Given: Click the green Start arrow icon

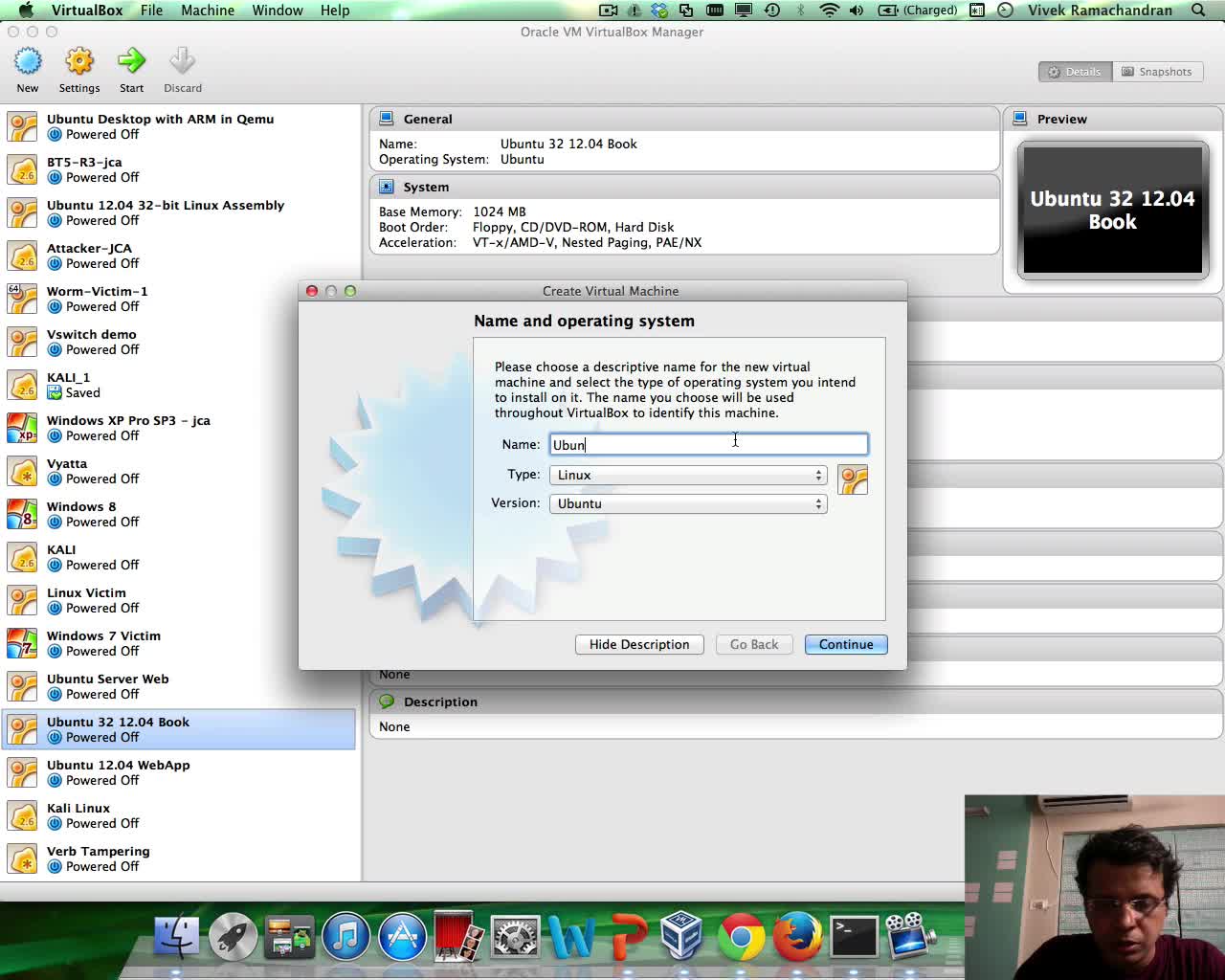Looking at the screenshot, I should point(131,62).
